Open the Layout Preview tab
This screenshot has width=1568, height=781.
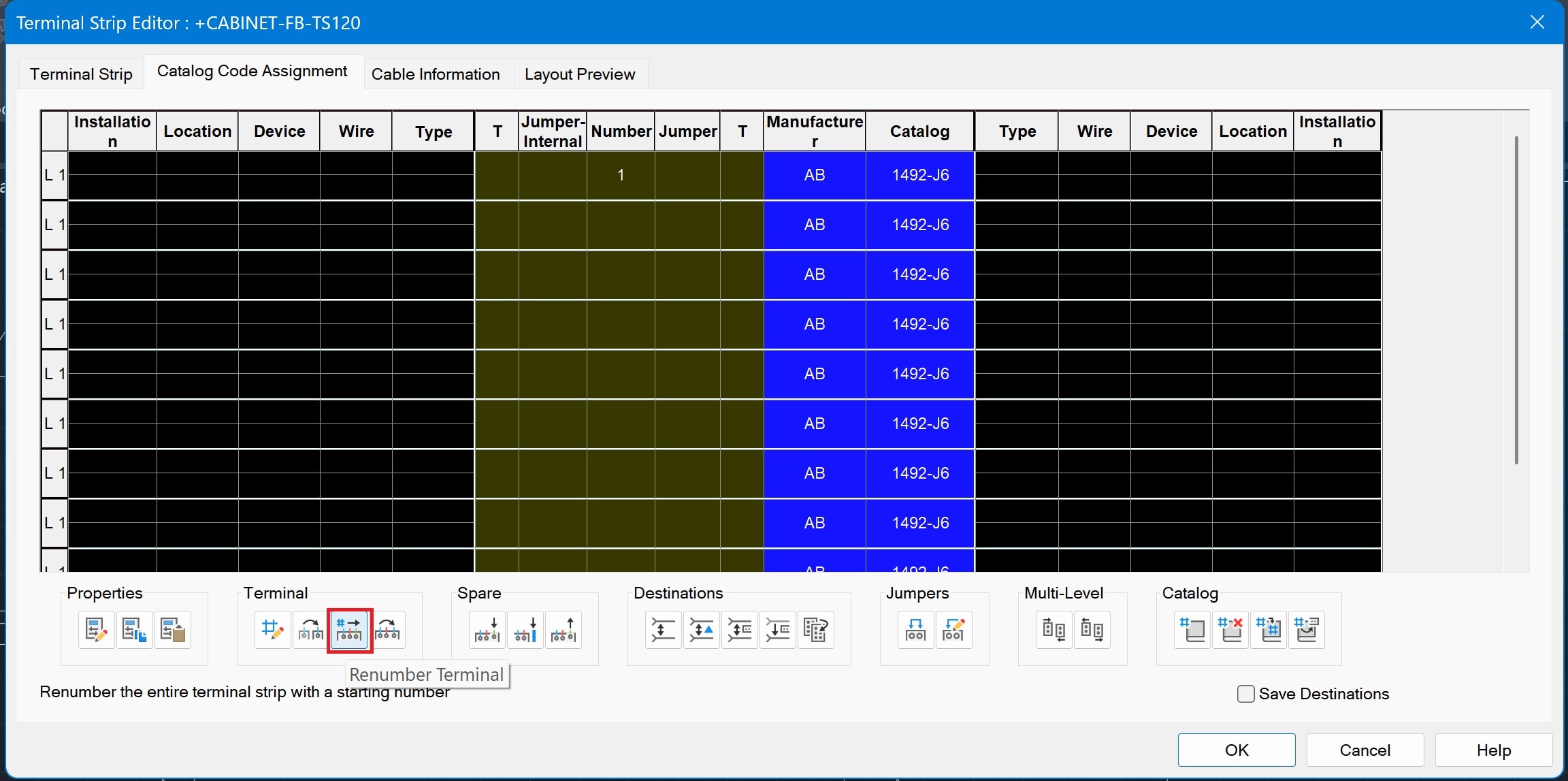[580, 74]
